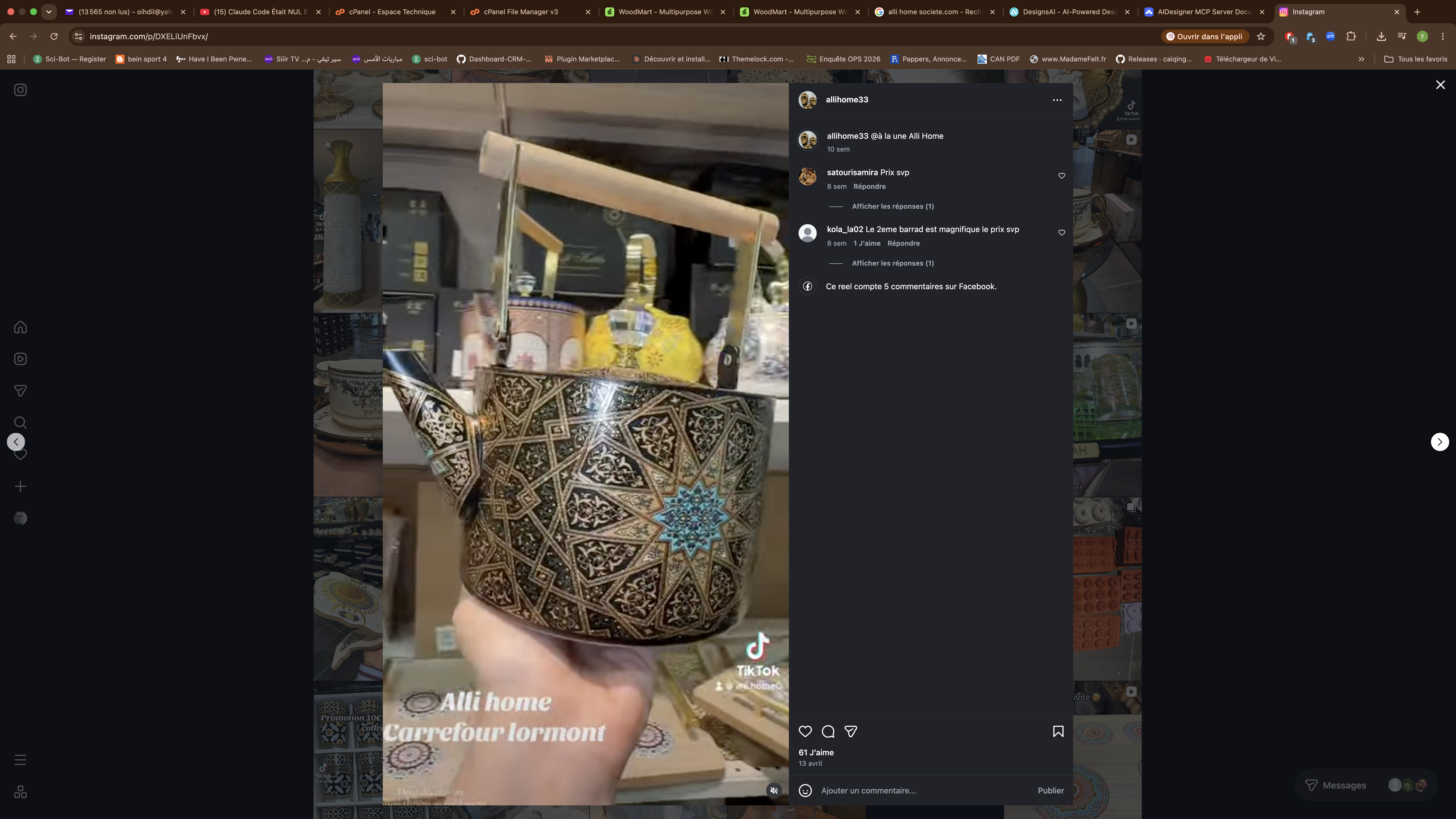Open Search in the Instagram sidebar

(20, 423)
